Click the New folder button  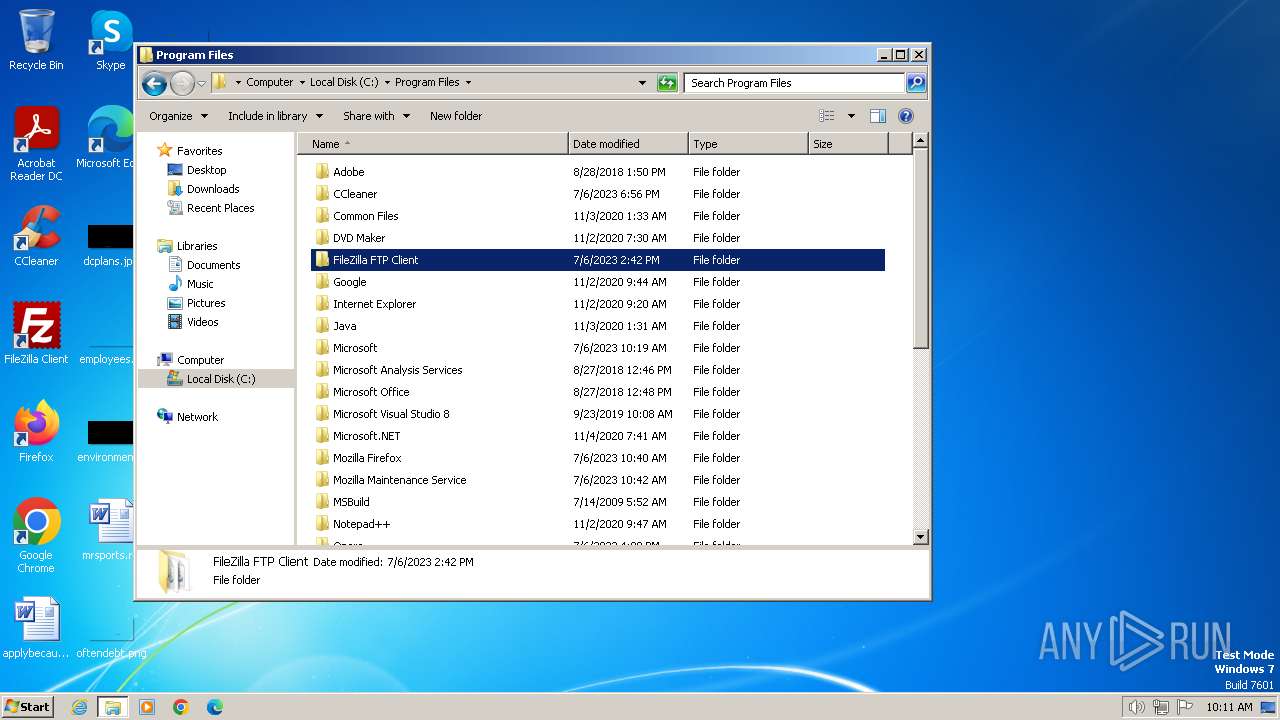456,116
